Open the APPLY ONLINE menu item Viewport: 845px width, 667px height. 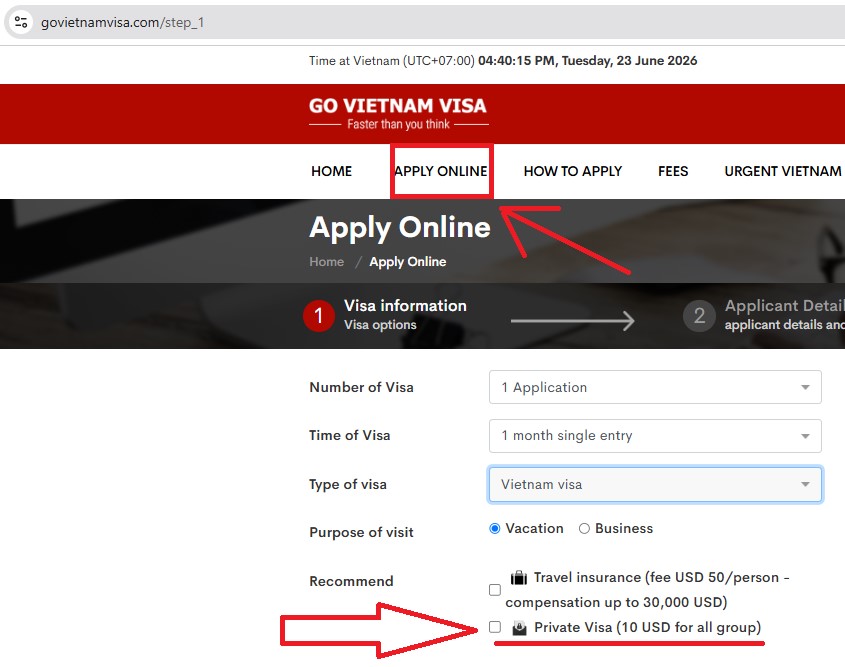pyautogui.click(x=441, y=171)
